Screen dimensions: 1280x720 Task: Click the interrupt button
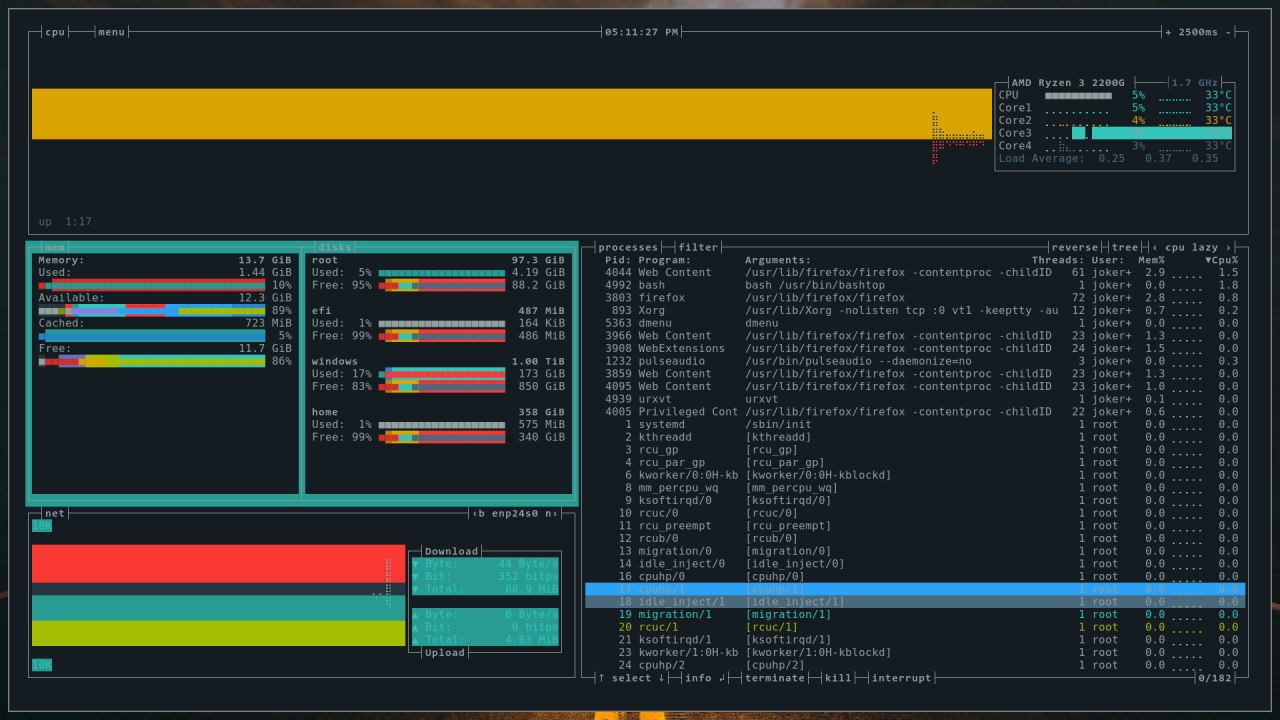901,678
